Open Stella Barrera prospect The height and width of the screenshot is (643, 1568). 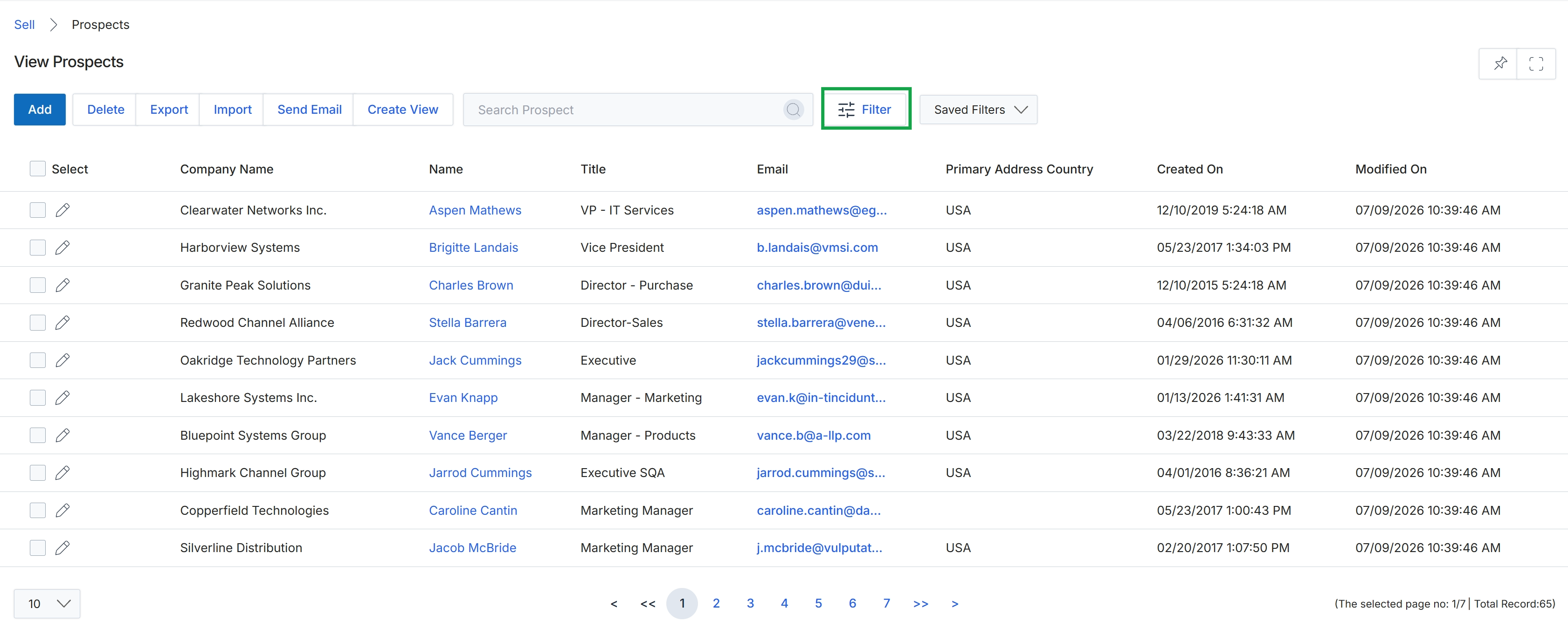click(x=468, y=323)
